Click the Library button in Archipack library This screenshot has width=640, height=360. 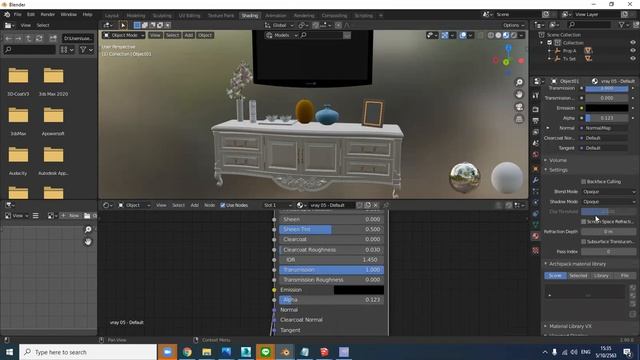click(601, 276)
